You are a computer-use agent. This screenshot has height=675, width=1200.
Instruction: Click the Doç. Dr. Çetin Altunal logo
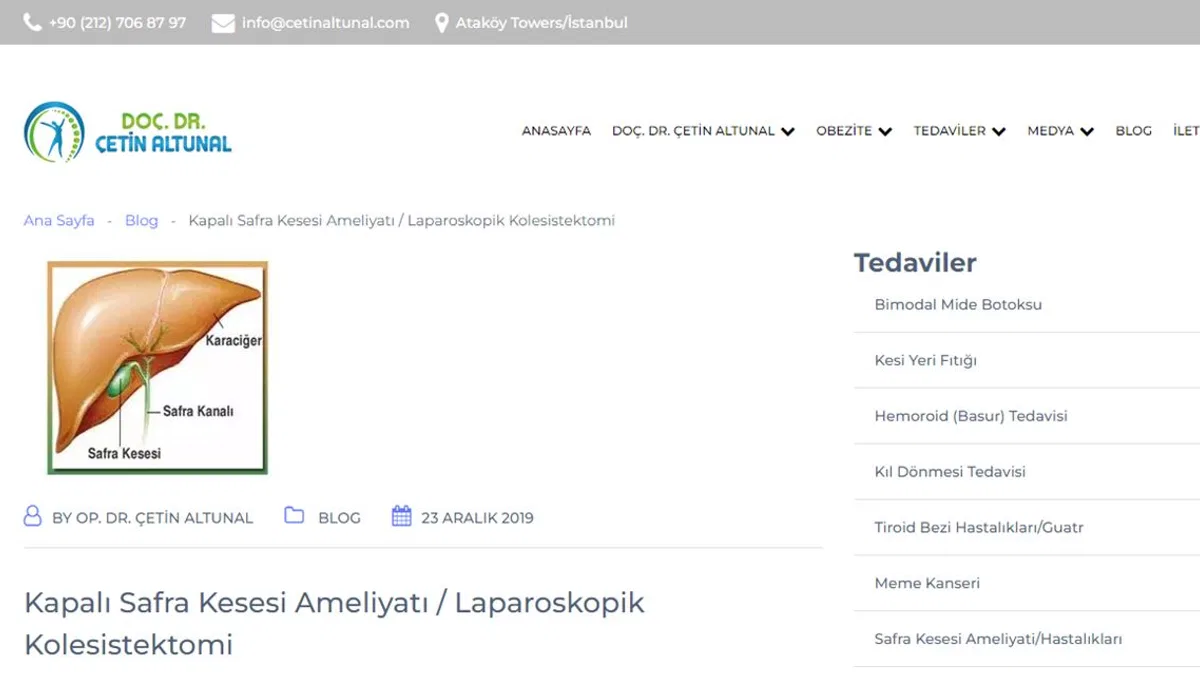click(x=128, y=132)
